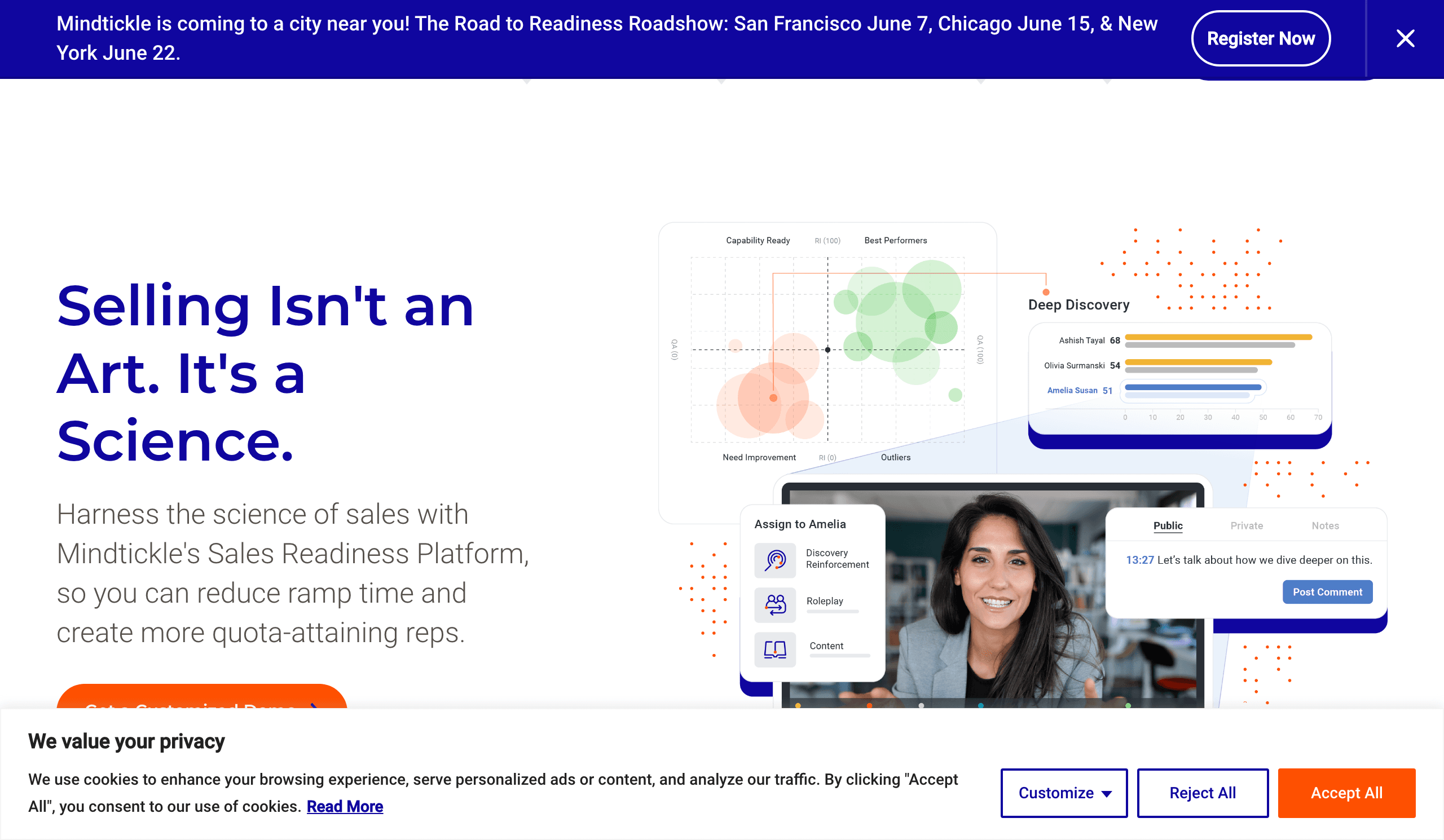Open the Read More cookie policy link
The width and height of the screenshot is (1444, 840).
point(345,806)
